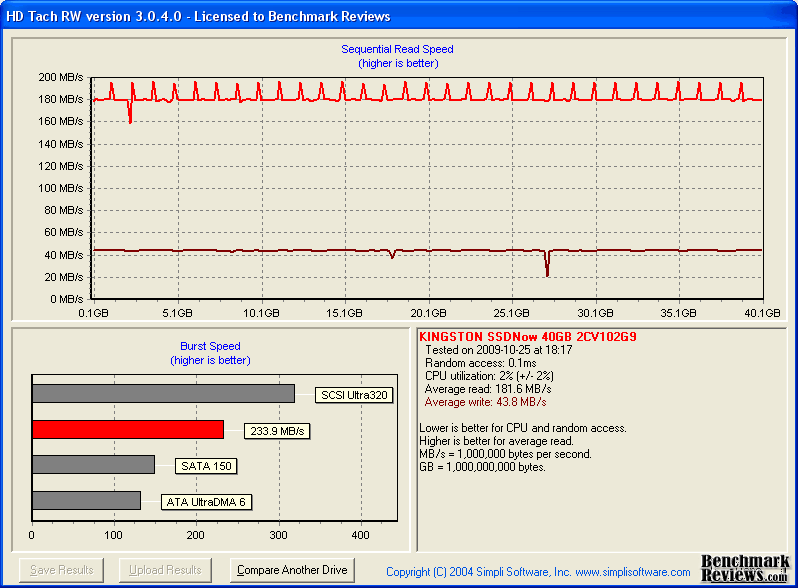Select the gray ATA UltraDMA 6 bar
Screen dimensions: 798x588
pos(86,500)
